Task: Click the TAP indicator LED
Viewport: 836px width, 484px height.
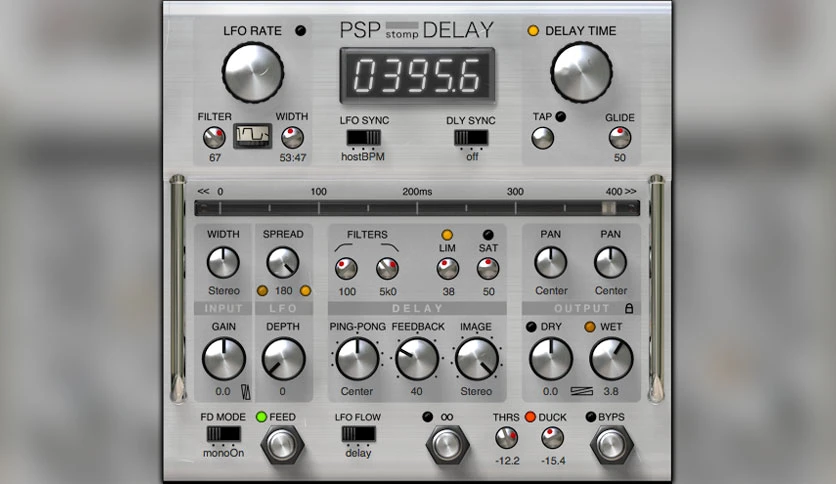Action: [x=560, y=116]
